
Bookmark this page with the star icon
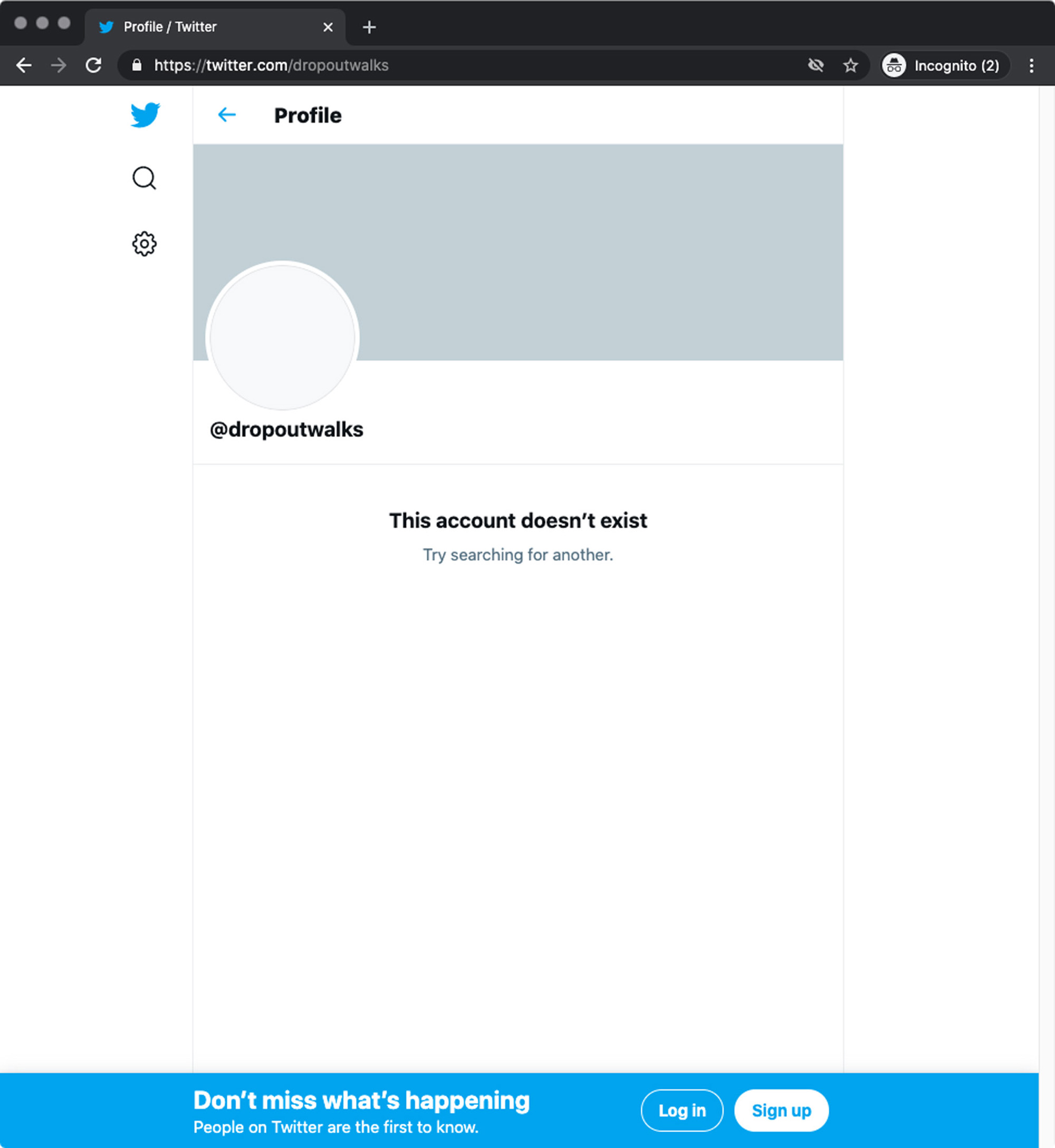pos(850,65)
